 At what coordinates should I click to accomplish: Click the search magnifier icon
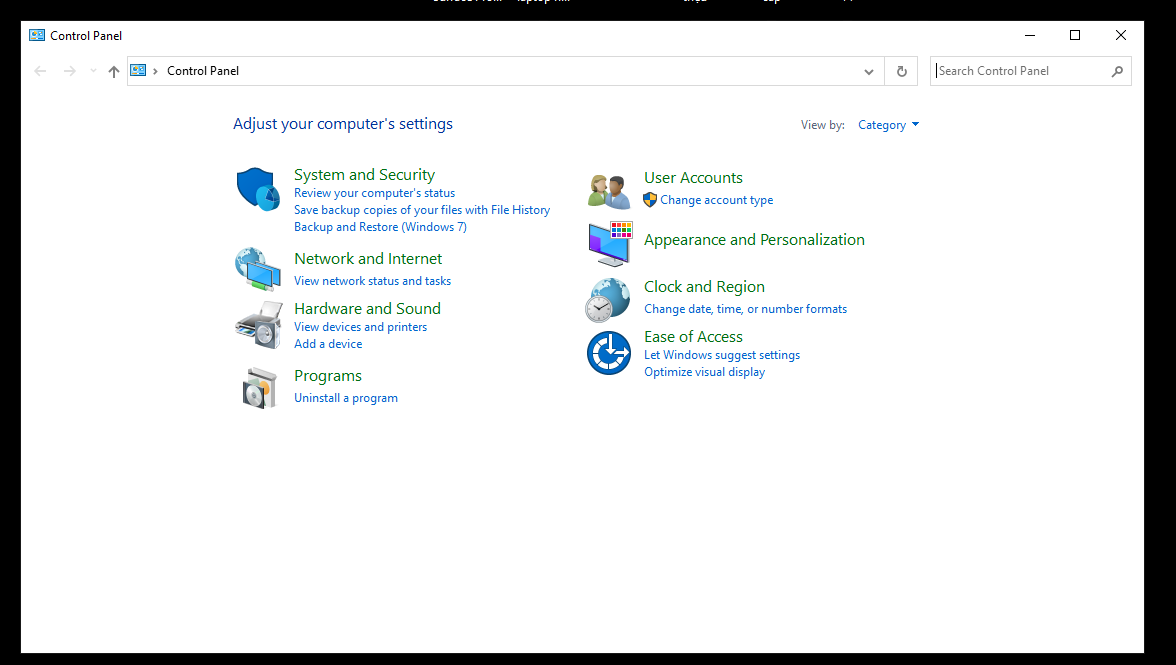pyautogui.click(x=1117, y=71)
